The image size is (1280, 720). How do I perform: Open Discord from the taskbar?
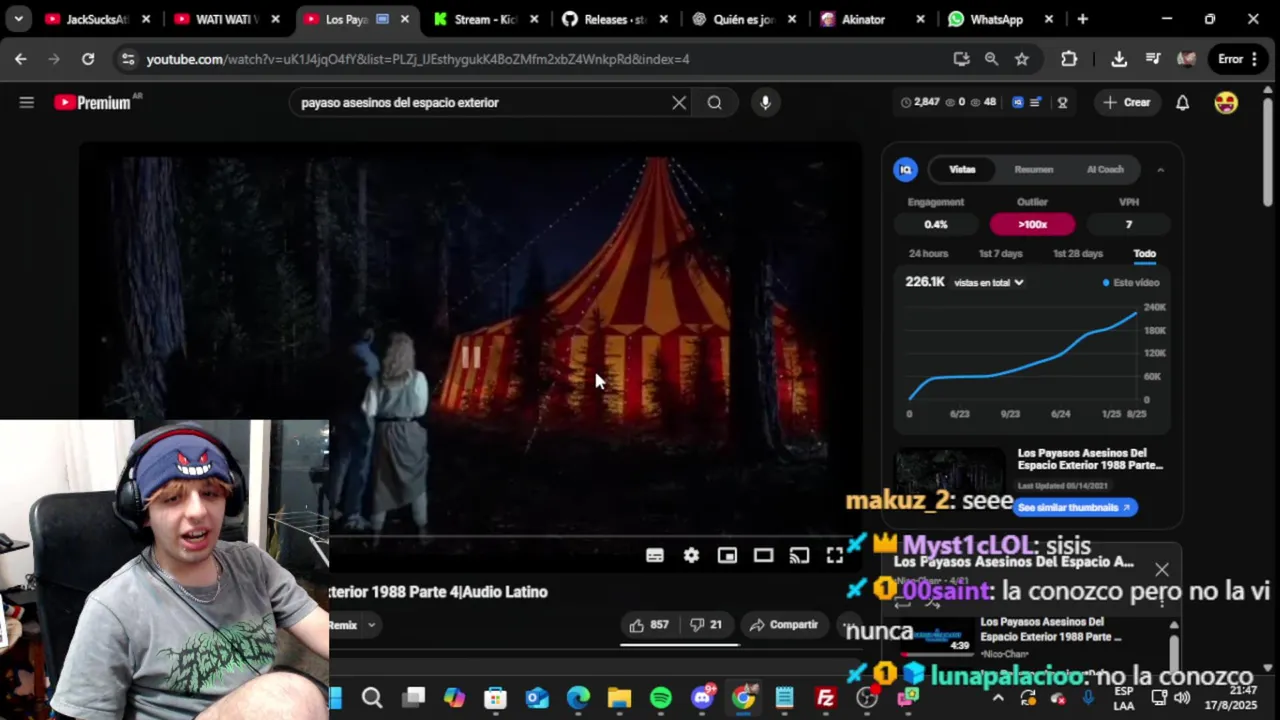click(703, 698)
